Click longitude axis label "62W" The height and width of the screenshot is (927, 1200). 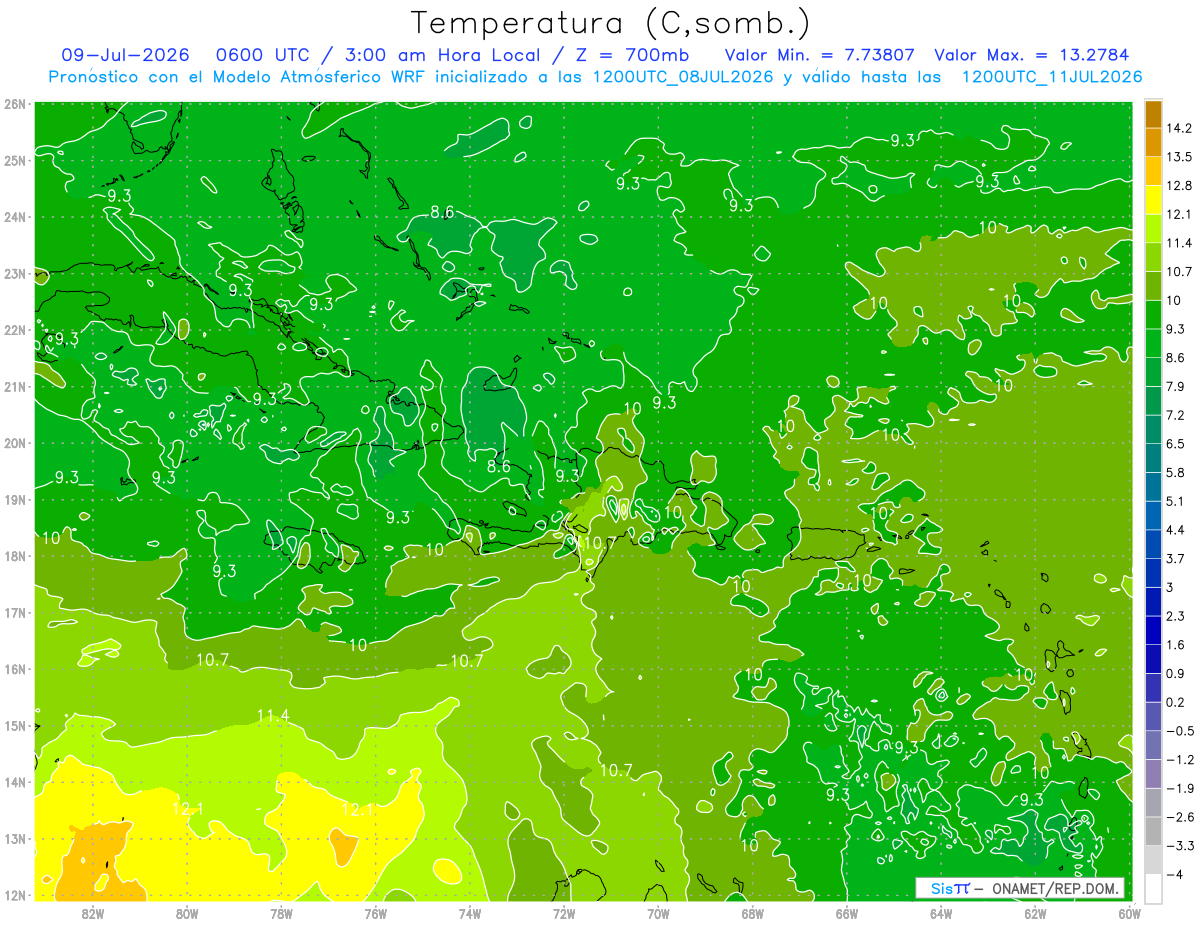(x=1035, y=912)
